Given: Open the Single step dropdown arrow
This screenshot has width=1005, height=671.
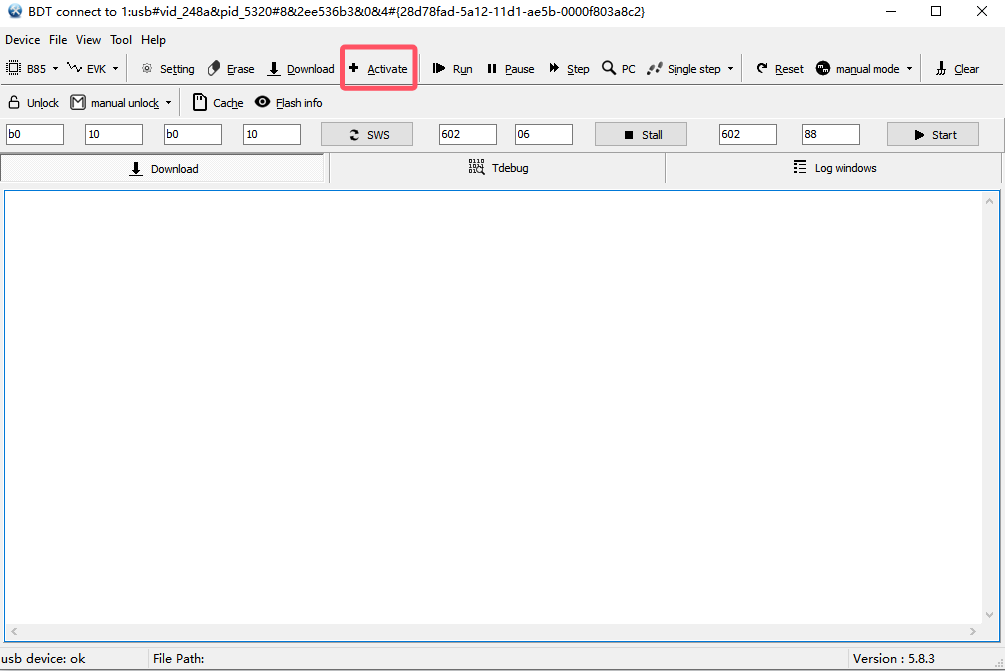Looking at the screenshot, I should click(x=730, y=69).
